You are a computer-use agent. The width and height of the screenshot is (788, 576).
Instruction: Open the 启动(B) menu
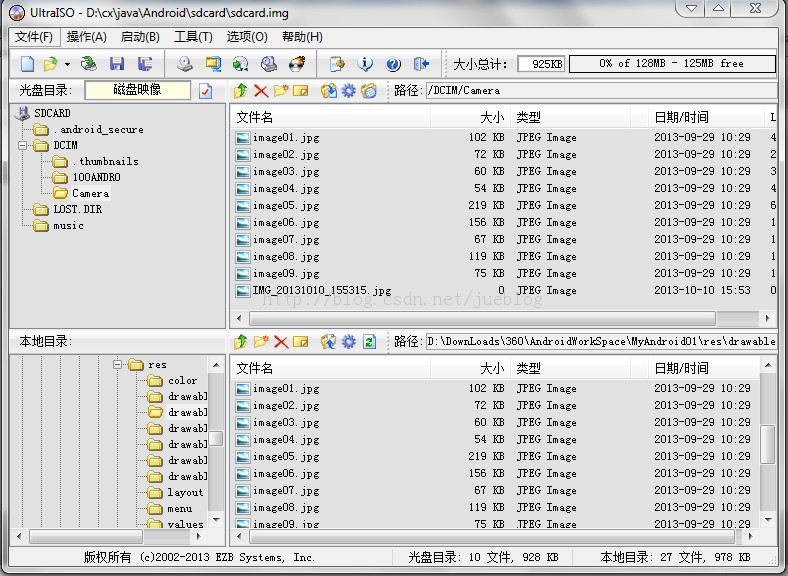tap(140, 37)
